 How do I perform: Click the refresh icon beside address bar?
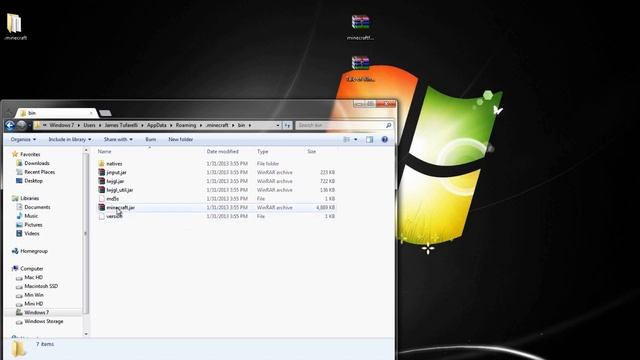(287, 125)
